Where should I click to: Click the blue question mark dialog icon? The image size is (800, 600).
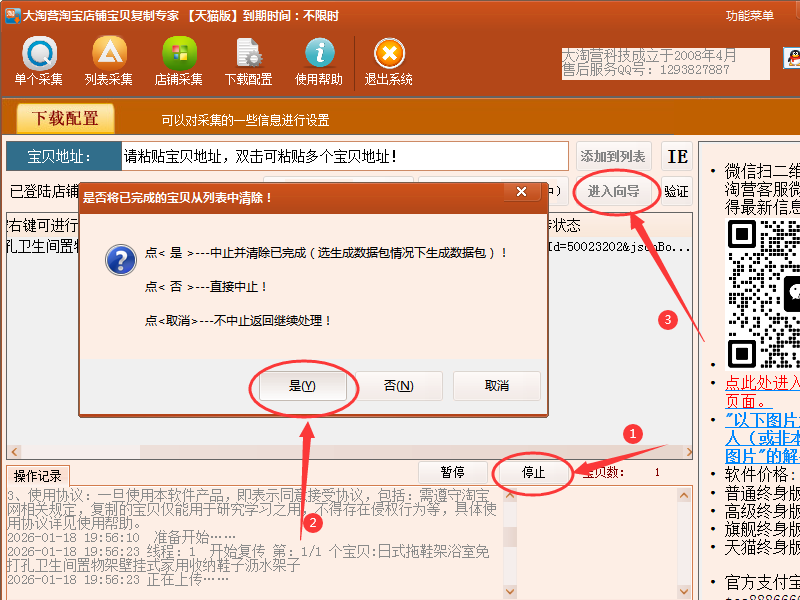(121, 261)
